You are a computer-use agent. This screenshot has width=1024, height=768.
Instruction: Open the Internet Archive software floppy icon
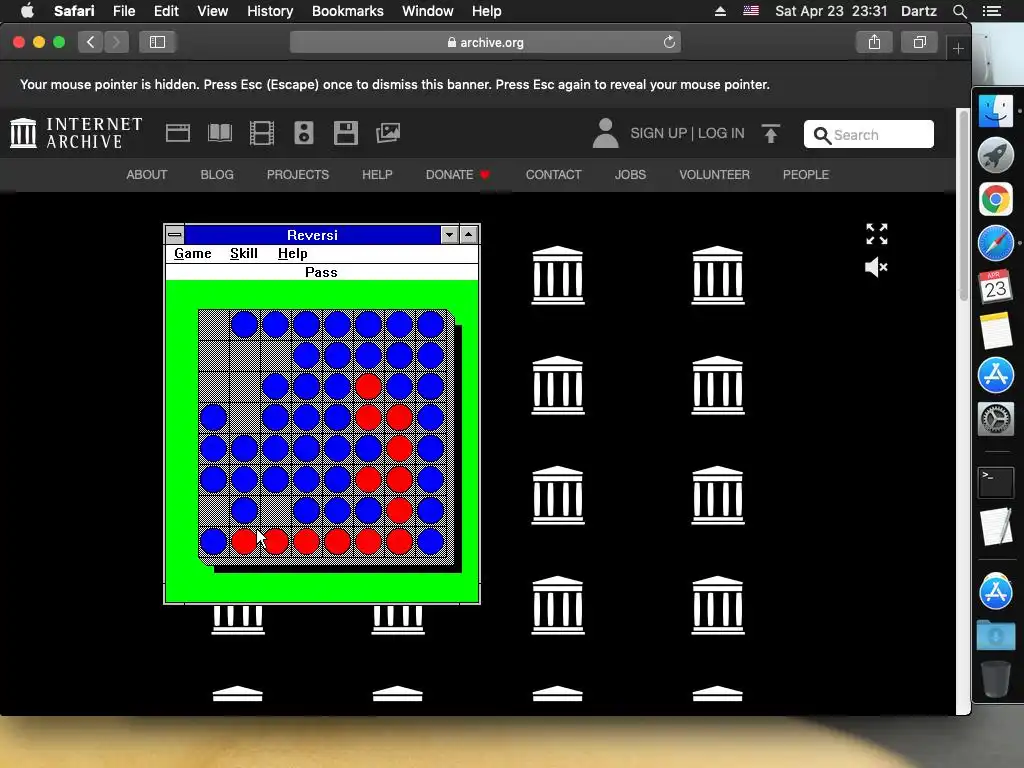coord(345,133)
